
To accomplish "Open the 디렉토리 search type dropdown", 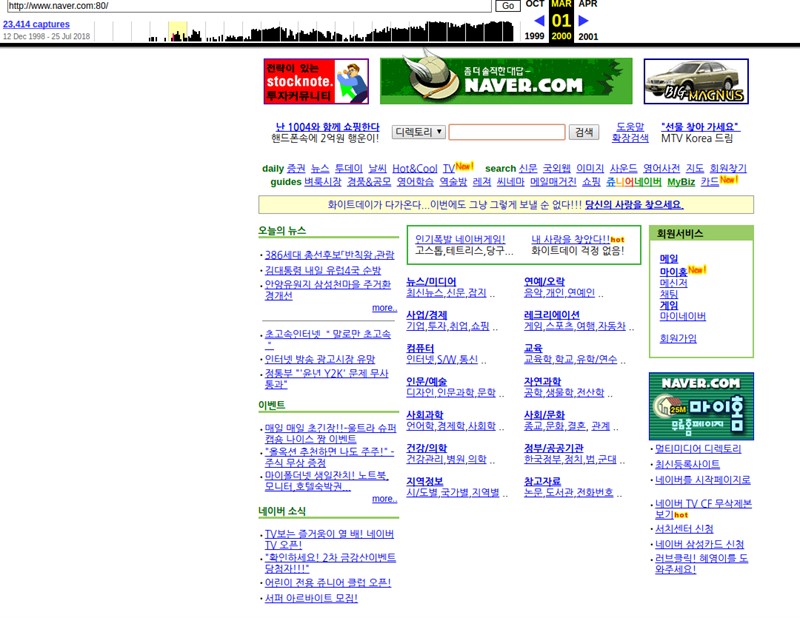I will point(418,132).
